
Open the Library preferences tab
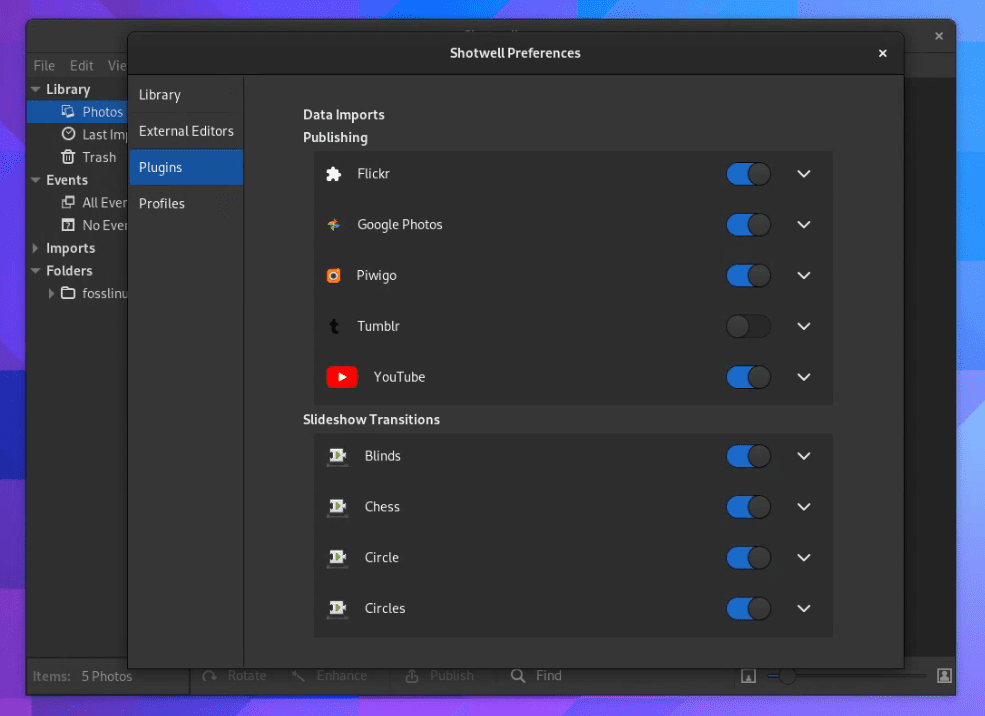(186, 95)
